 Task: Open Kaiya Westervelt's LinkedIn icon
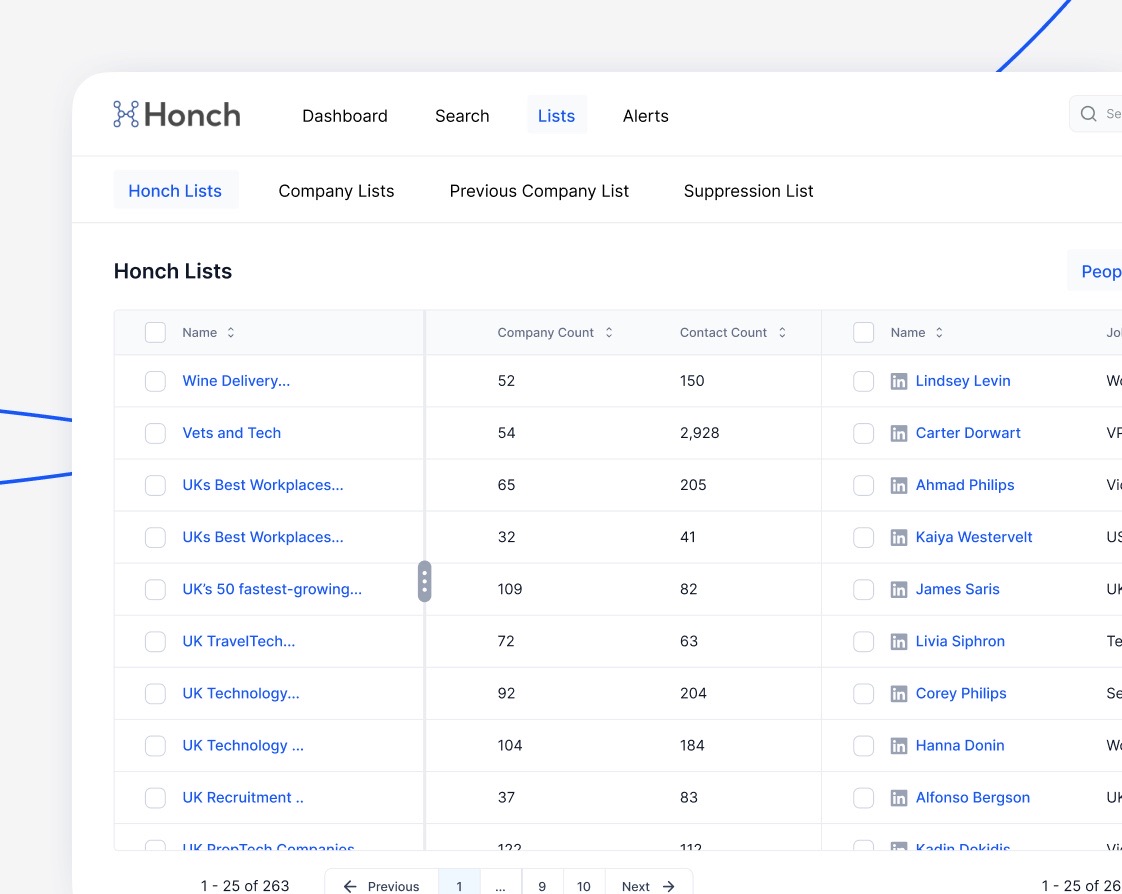pos(899,538)
